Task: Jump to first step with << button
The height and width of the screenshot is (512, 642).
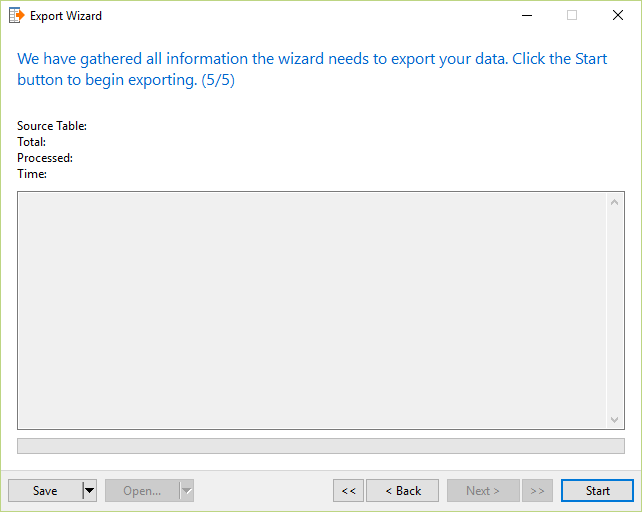Action: (348, 490)
